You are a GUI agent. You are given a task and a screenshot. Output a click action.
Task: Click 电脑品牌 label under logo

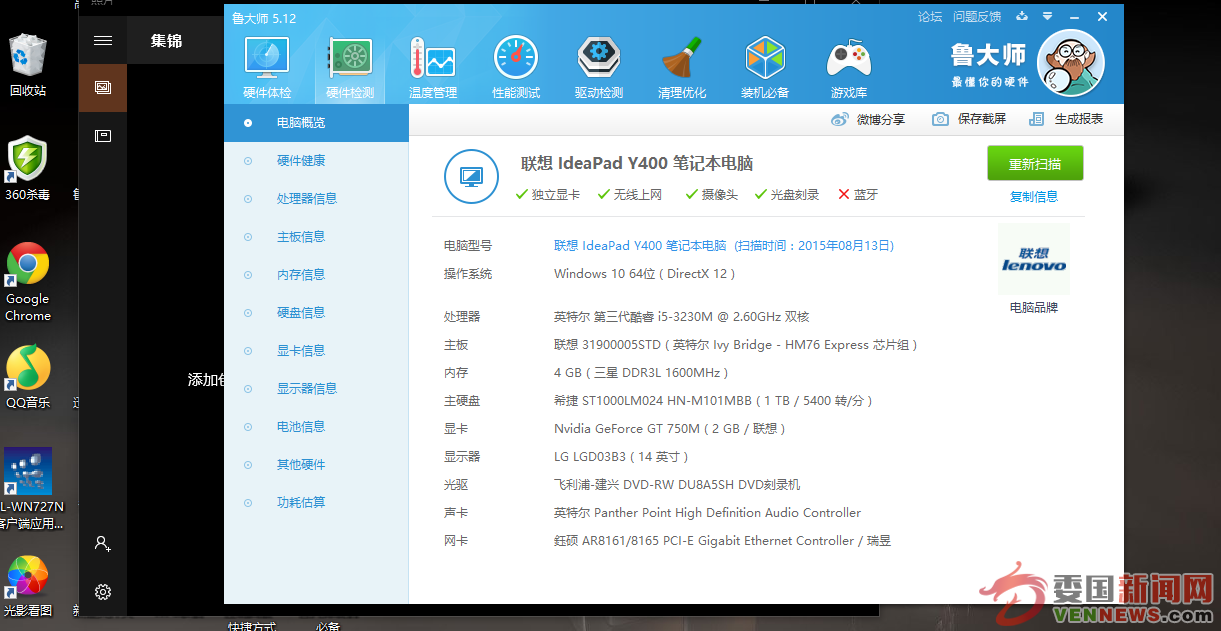[x=1034, y=308]
